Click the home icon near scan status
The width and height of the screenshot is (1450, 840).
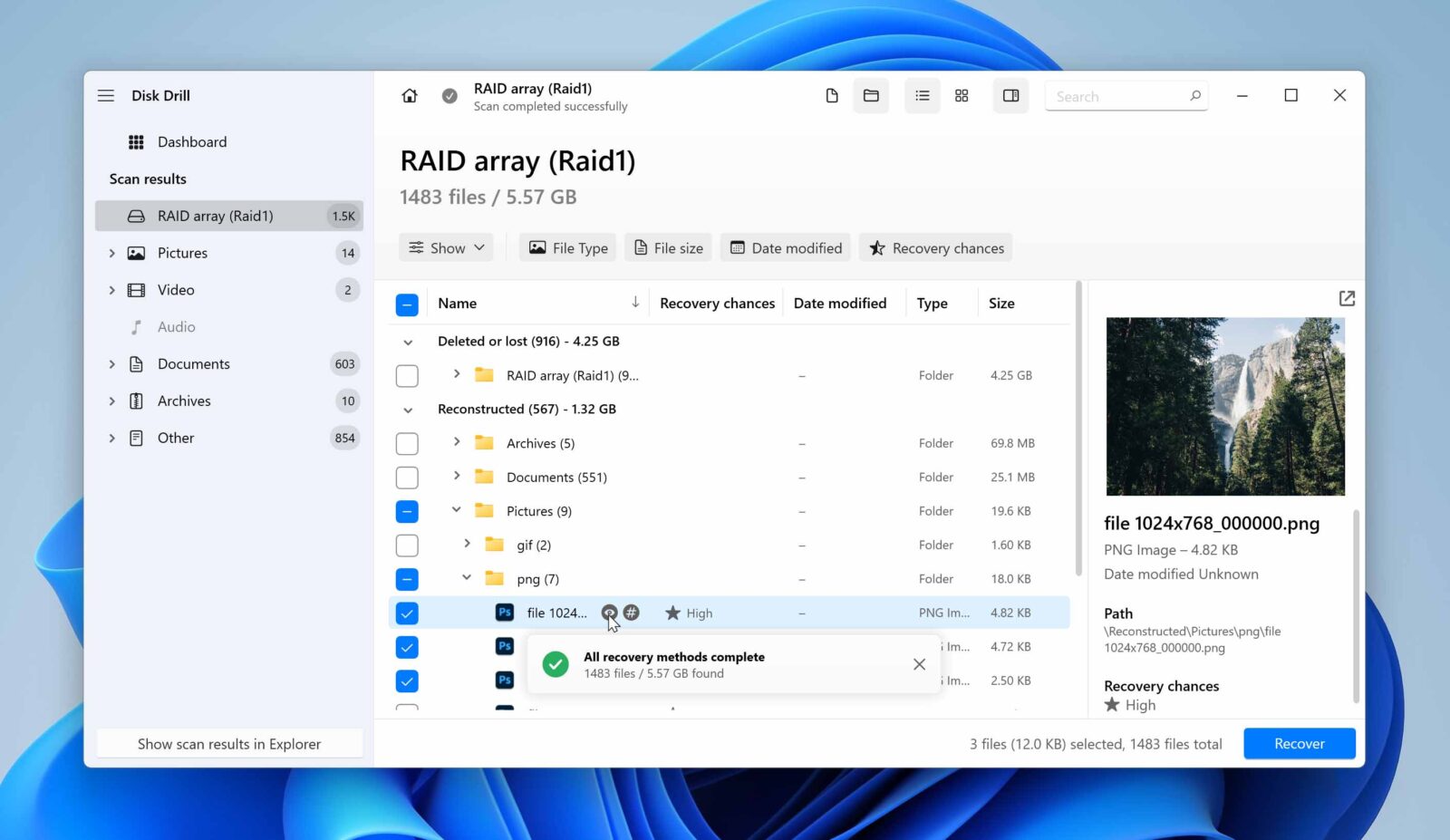click(x=409, y=95)
